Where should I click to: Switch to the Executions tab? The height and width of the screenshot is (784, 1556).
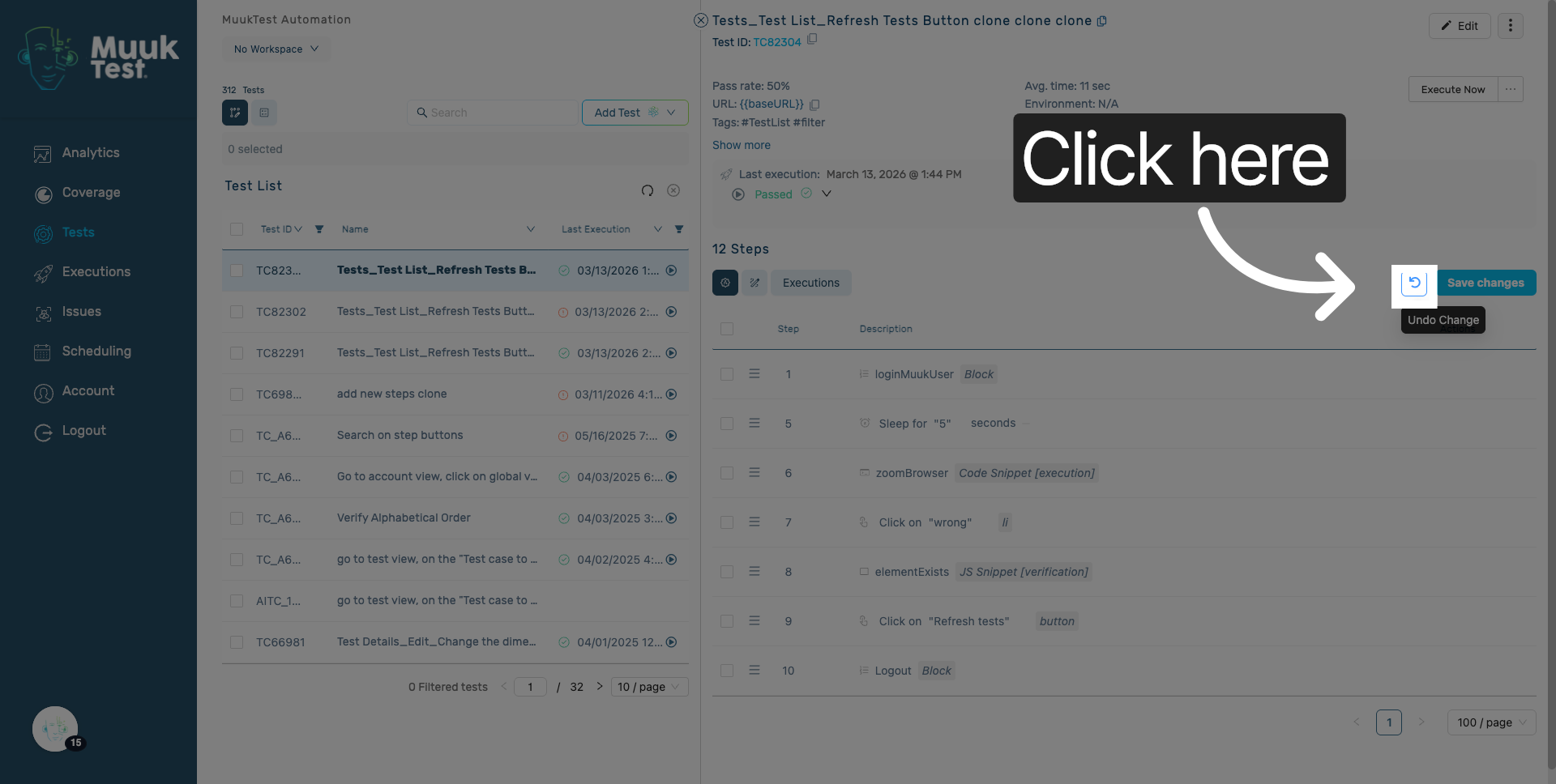(x=811, y=283)
